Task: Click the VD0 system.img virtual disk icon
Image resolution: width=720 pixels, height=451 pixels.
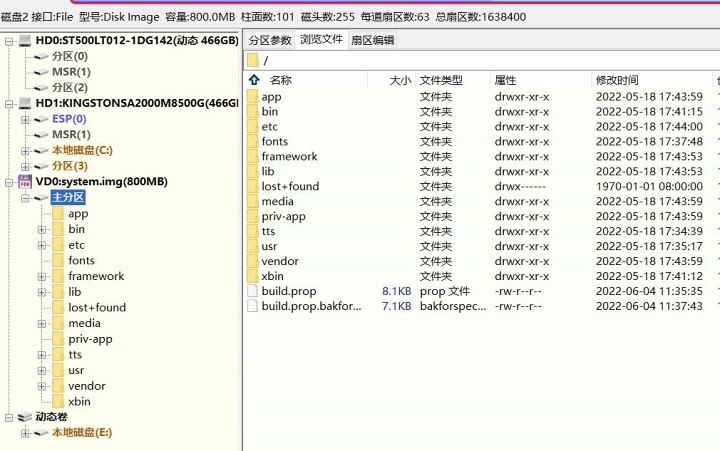Action: (25, 182)
